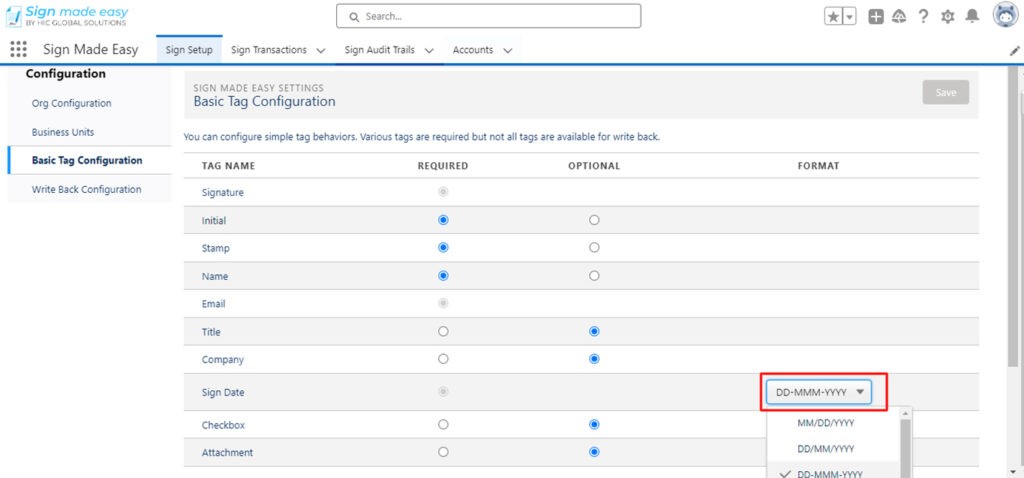Open Write Back Configuration settings

86,189
